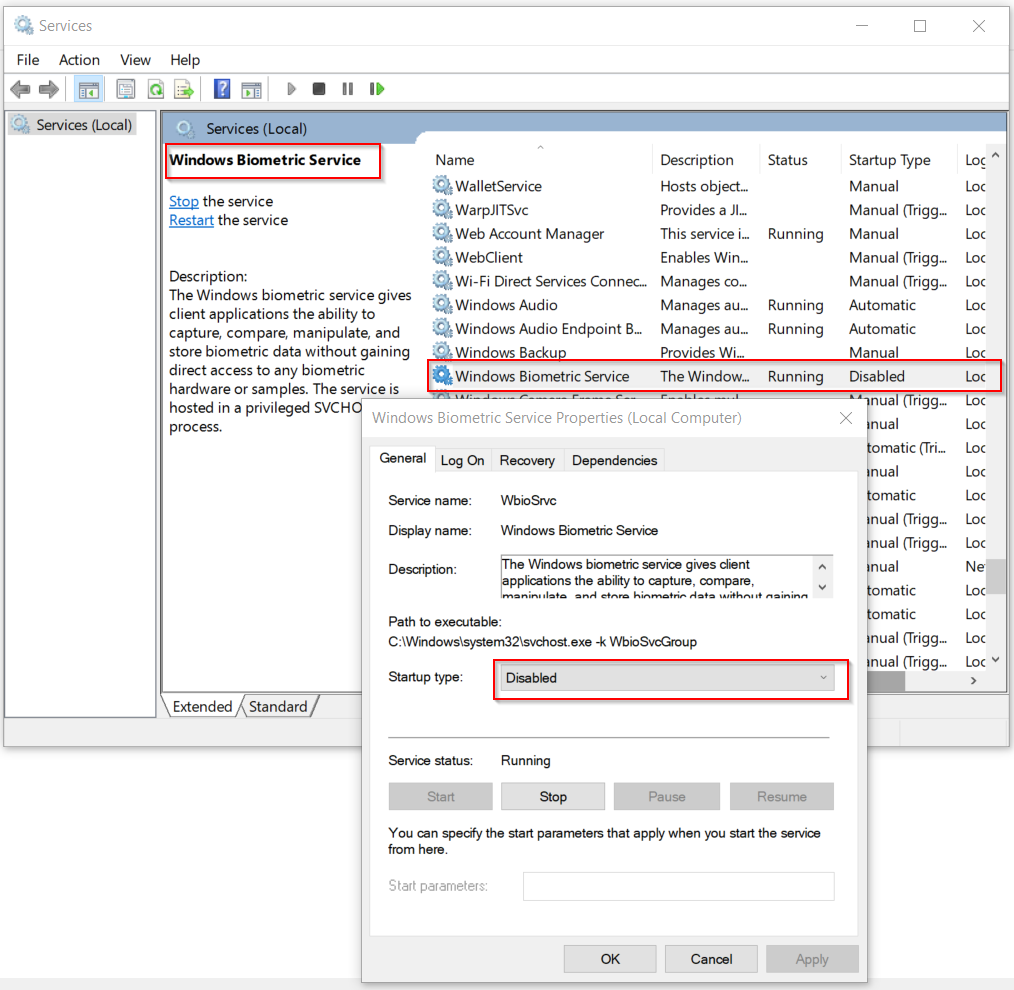Click OK to confirm the properties dialog

point(610,959)
